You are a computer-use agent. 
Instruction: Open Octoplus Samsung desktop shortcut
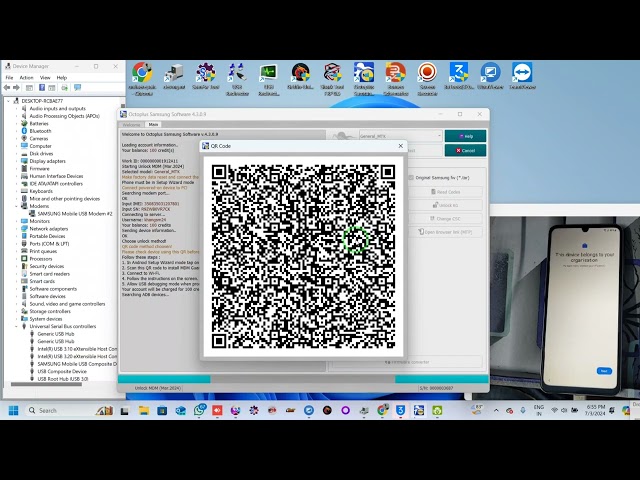(364, 79)
